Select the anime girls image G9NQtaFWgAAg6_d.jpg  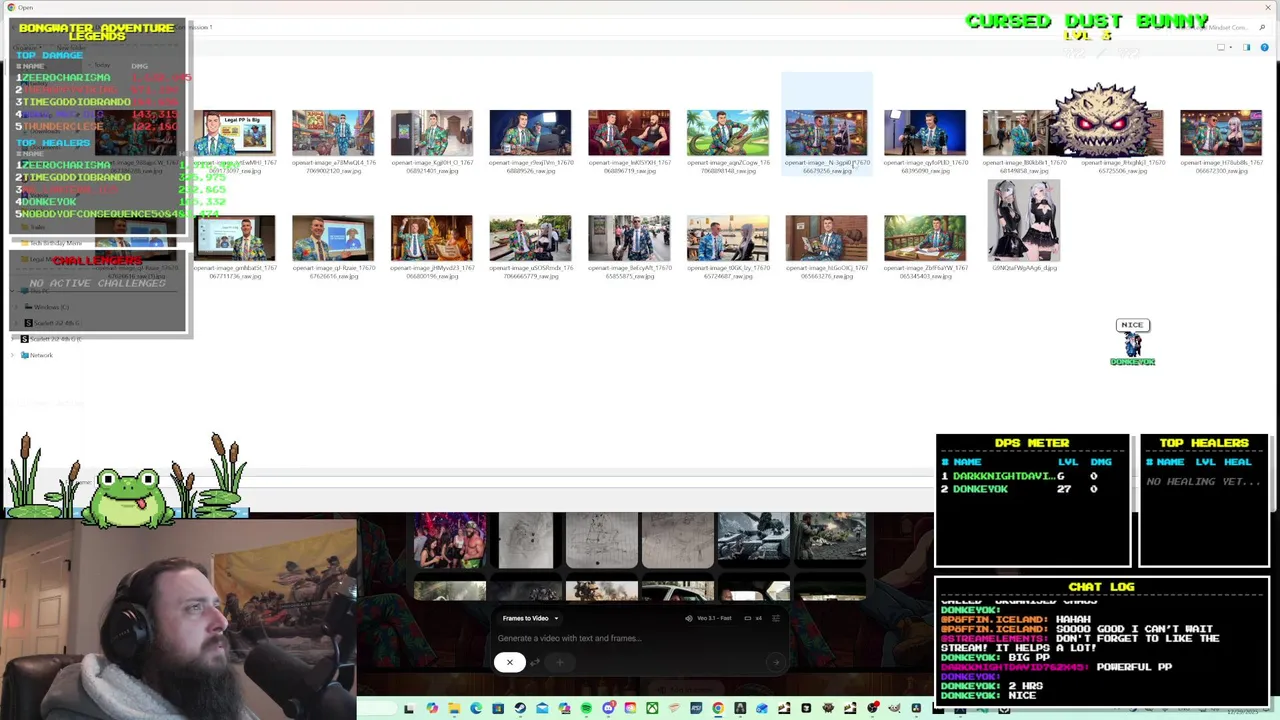pos(1023,226)
